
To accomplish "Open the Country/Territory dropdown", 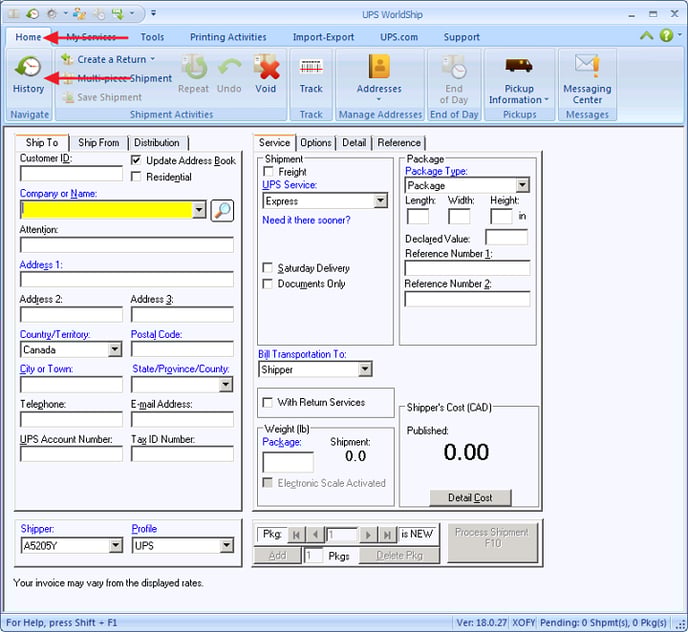I will point(115,350).
